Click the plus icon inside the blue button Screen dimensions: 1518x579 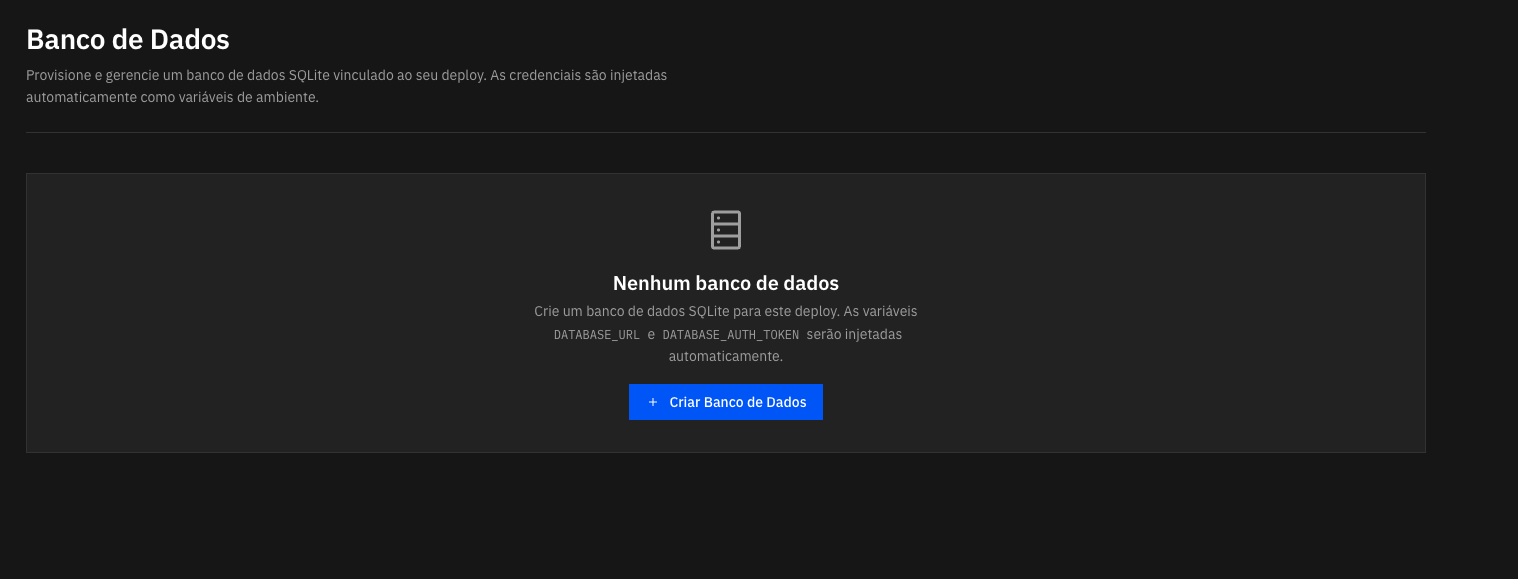click(653, 401)
